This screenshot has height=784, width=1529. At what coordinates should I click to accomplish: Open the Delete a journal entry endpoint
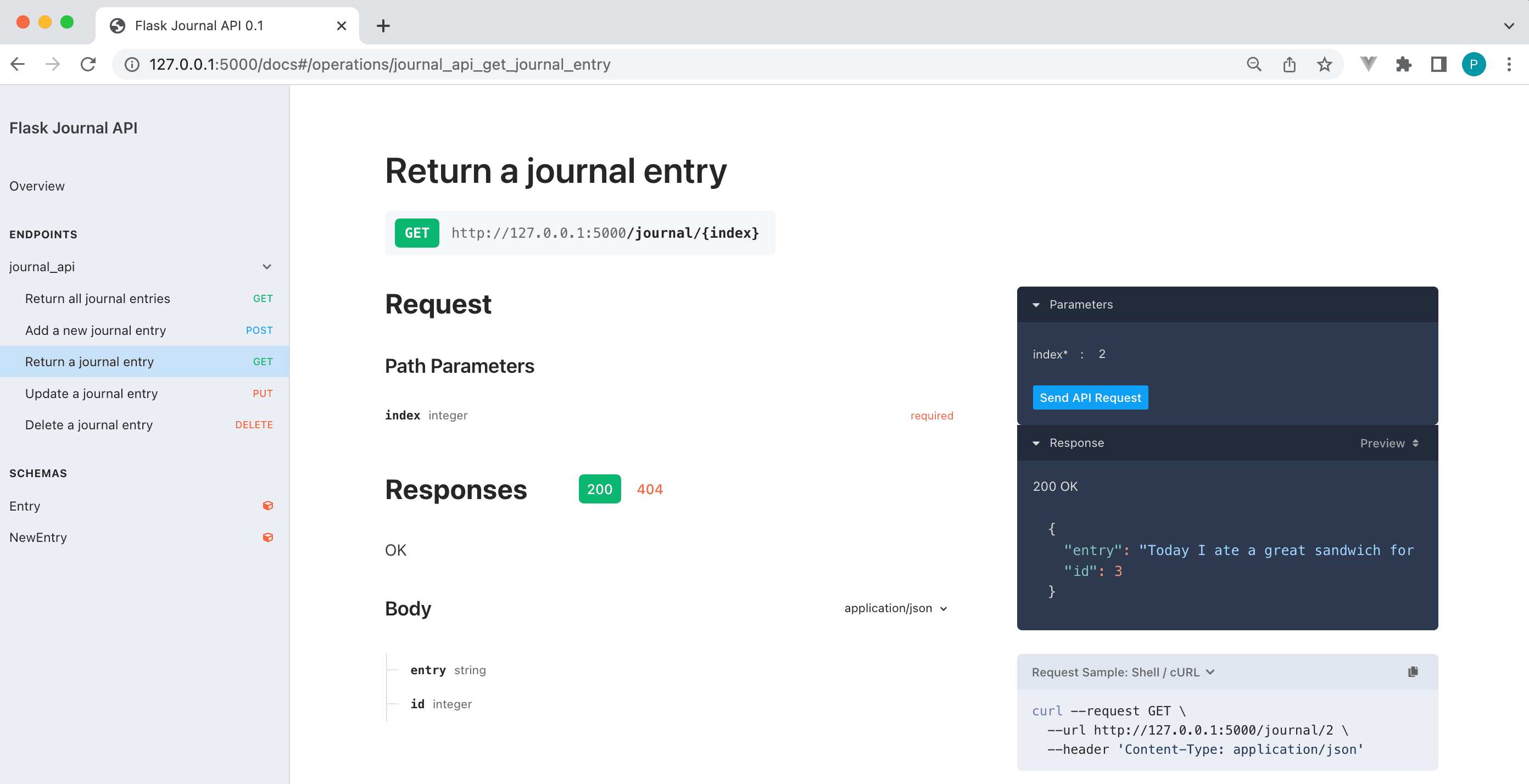coord(89,425)
